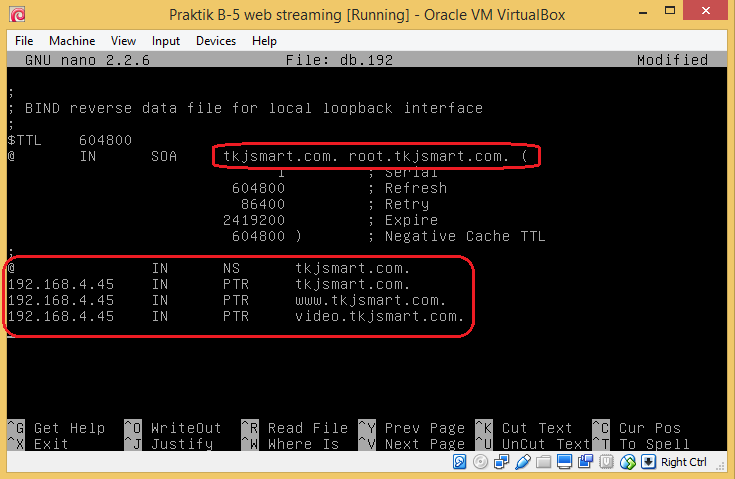Click the mouse integration status icon

coord(628,462)
